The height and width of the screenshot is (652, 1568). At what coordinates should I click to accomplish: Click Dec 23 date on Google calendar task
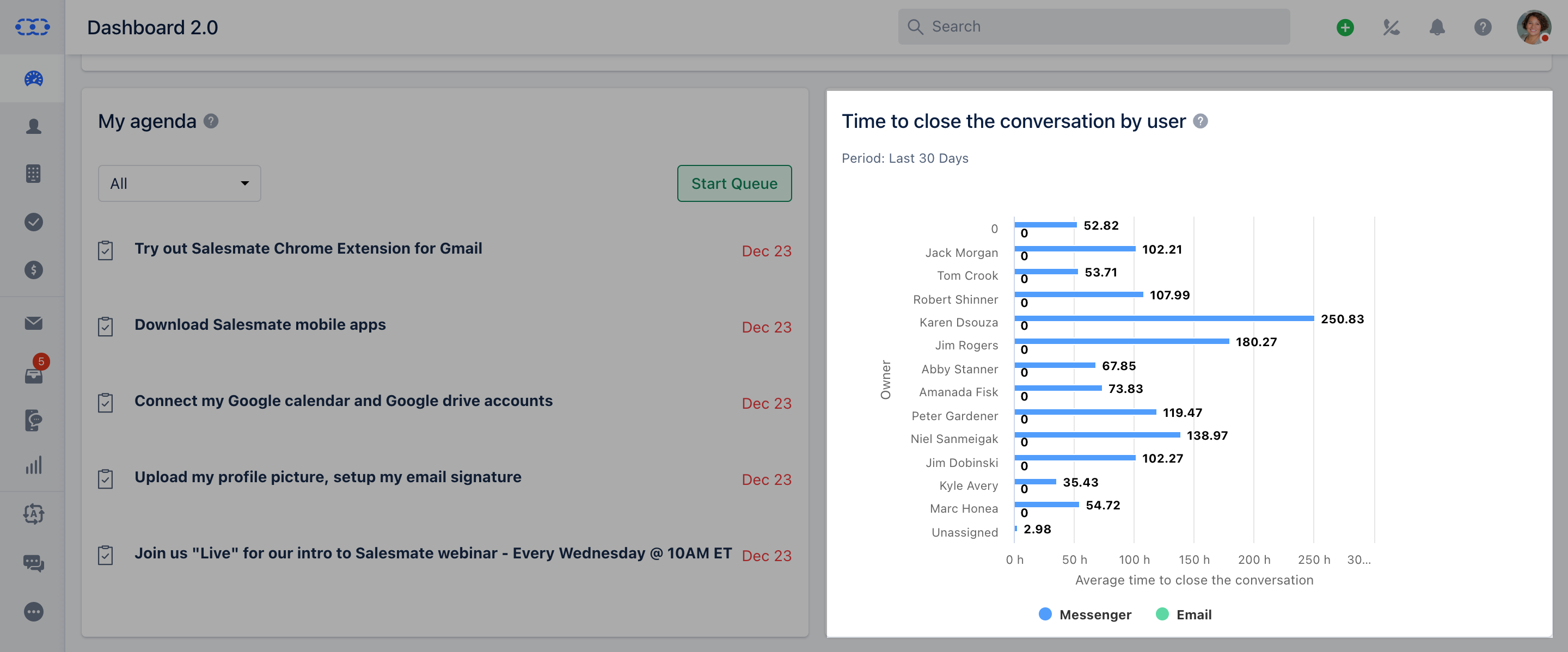(767, 403)
